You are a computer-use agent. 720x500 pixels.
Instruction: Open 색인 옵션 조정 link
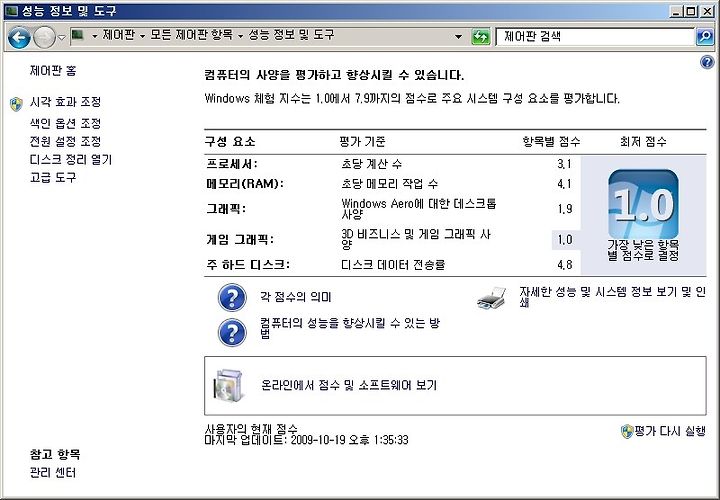(65, 123)
